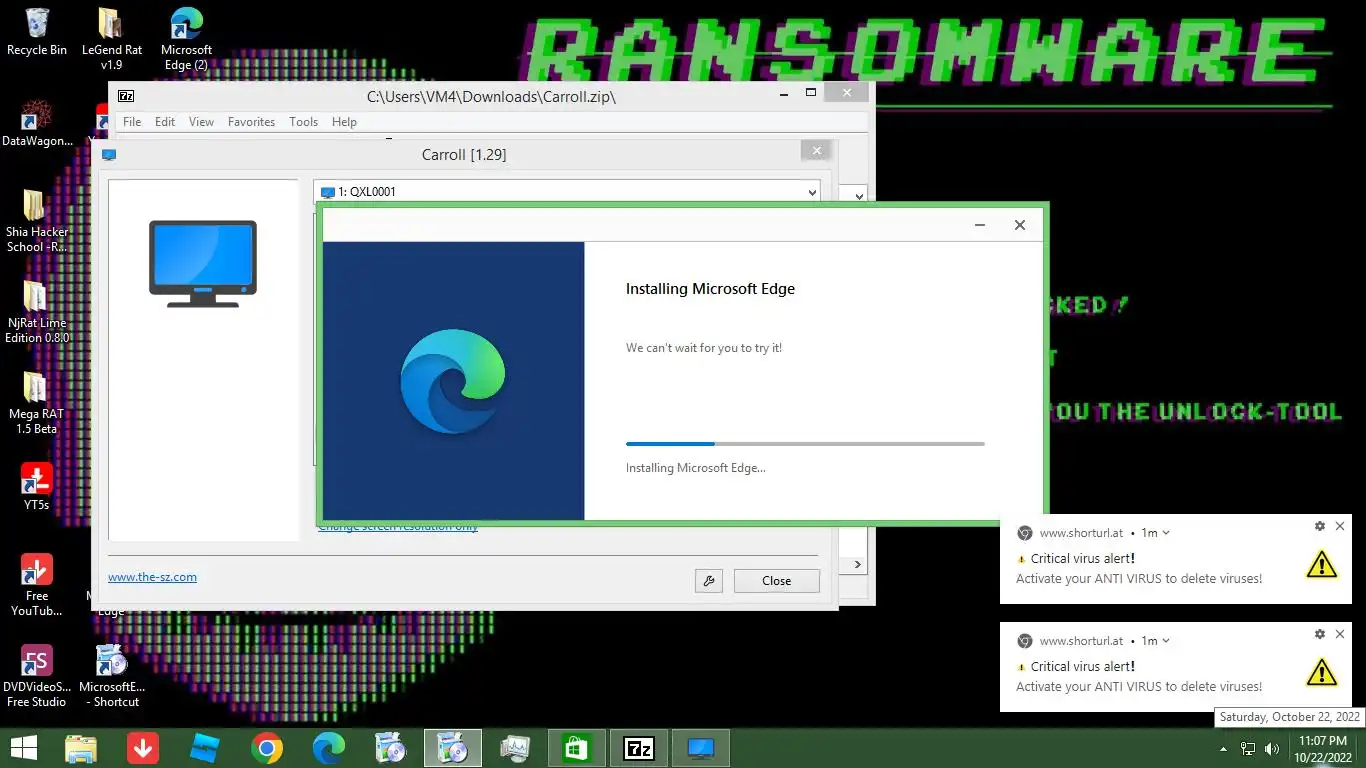1366x768 pixels.
Task: Open settings gear on upper virus alert notification
Action: (1320, 526)
